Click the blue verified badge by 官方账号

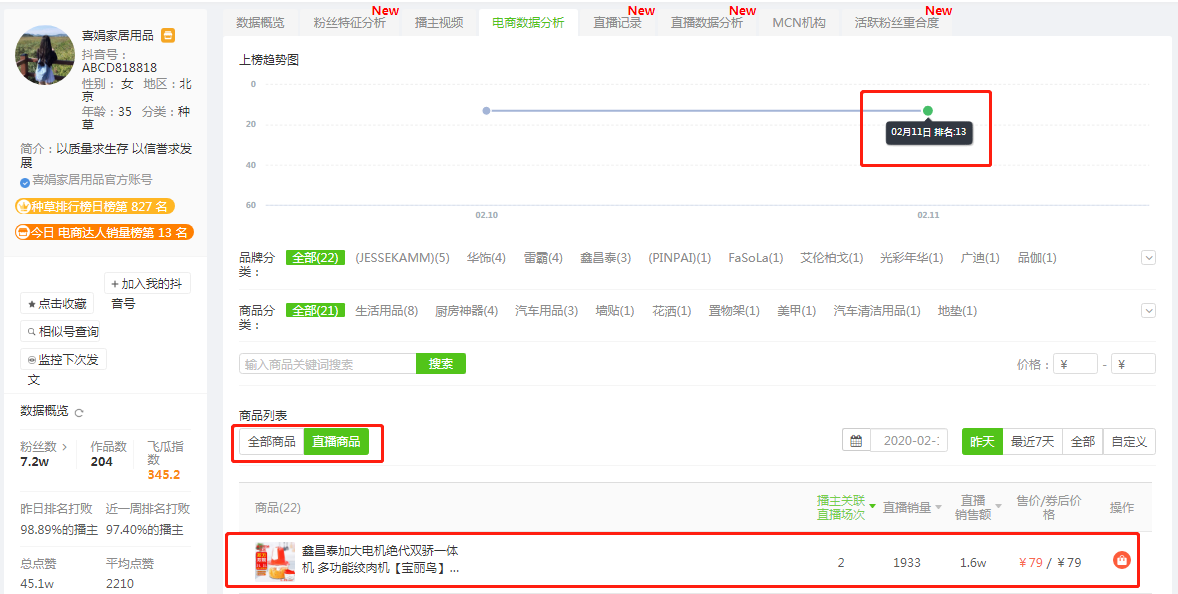point(26,181)
